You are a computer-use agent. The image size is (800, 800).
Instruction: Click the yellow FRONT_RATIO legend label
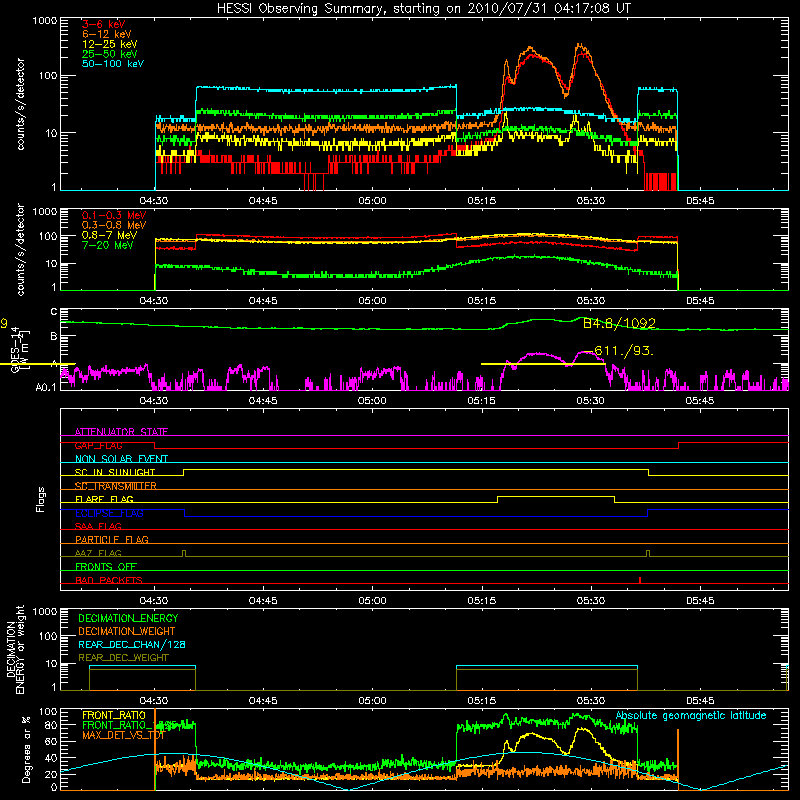coord(114,715)
